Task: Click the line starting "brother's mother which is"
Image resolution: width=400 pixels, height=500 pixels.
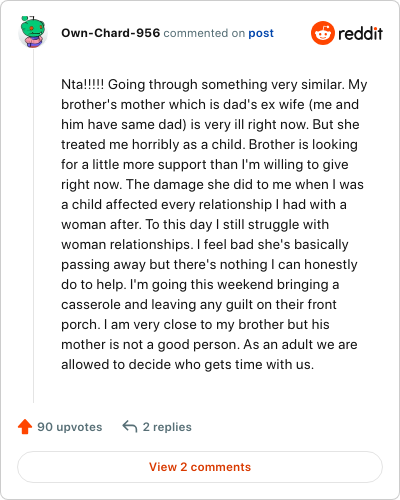Action: click(x=210, y=105)
